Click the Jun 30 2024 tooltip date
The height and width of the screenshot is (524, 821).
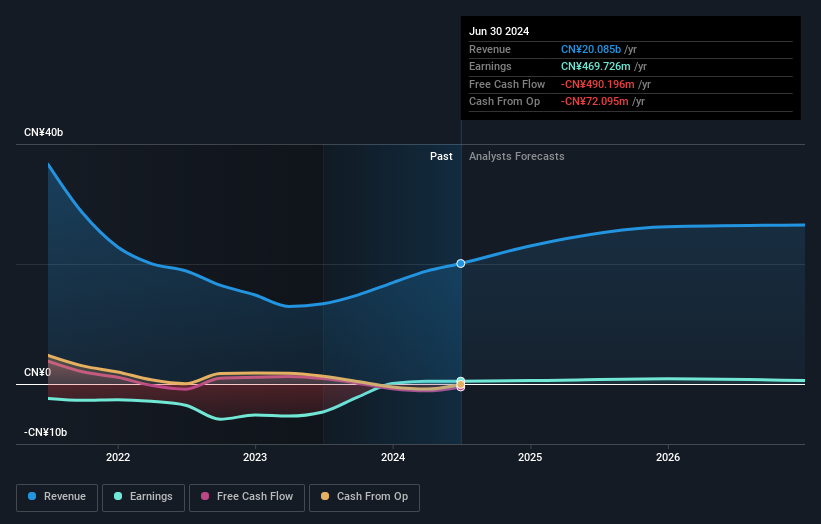[x=499, y=31]
